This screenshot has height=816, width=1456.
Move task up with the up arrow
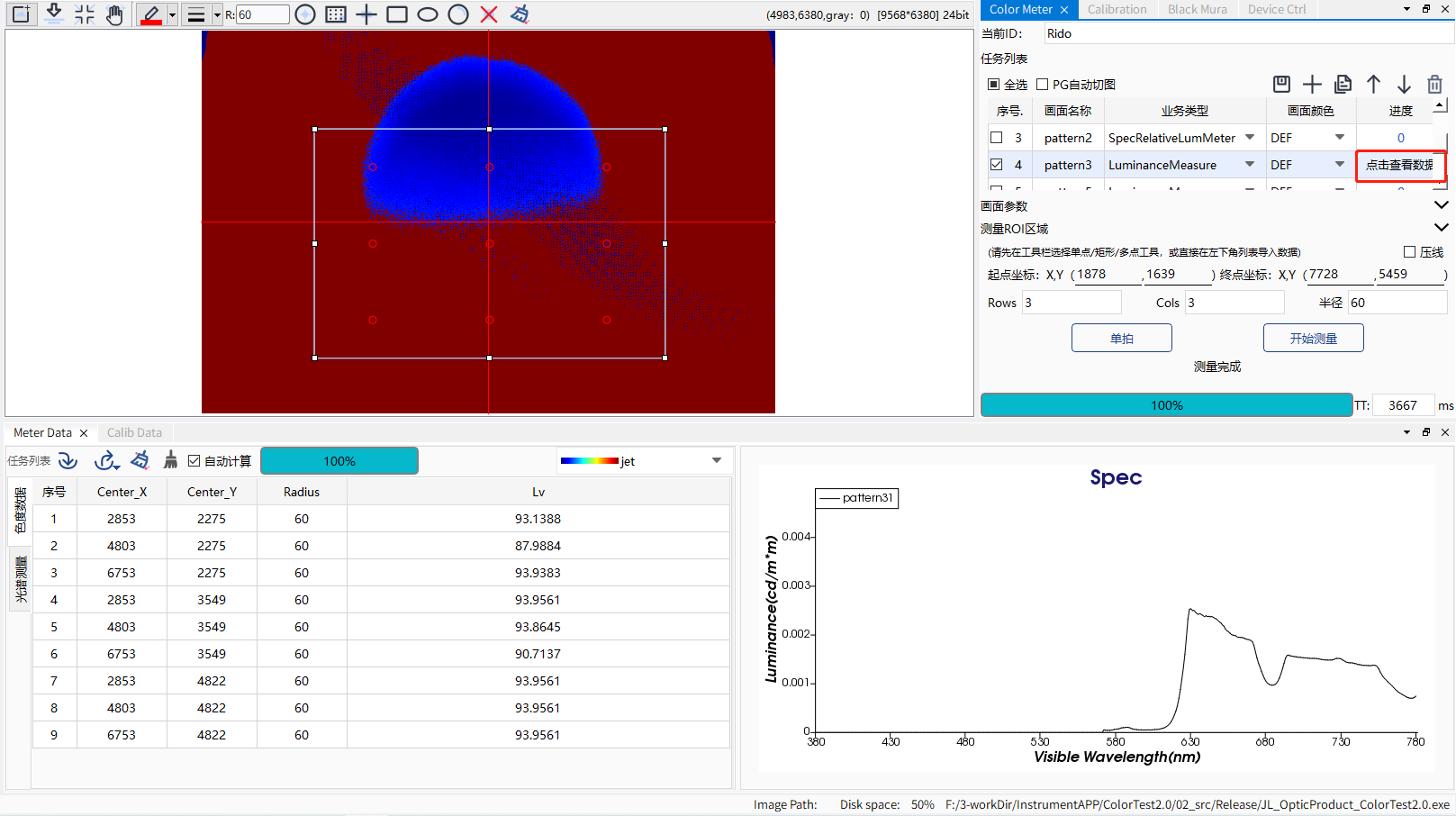[1373, 84]
